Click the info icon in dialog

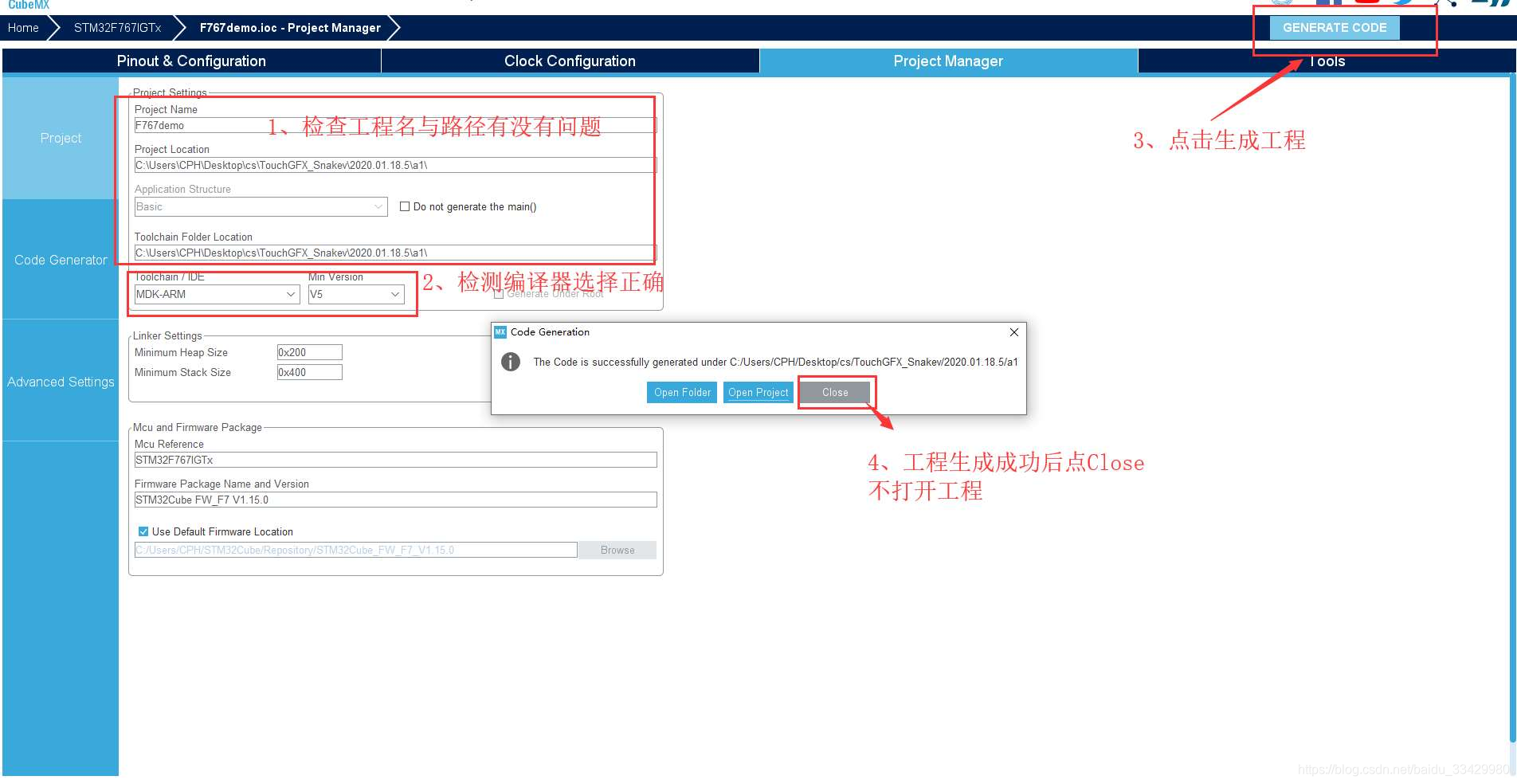[x=511, y=362]
